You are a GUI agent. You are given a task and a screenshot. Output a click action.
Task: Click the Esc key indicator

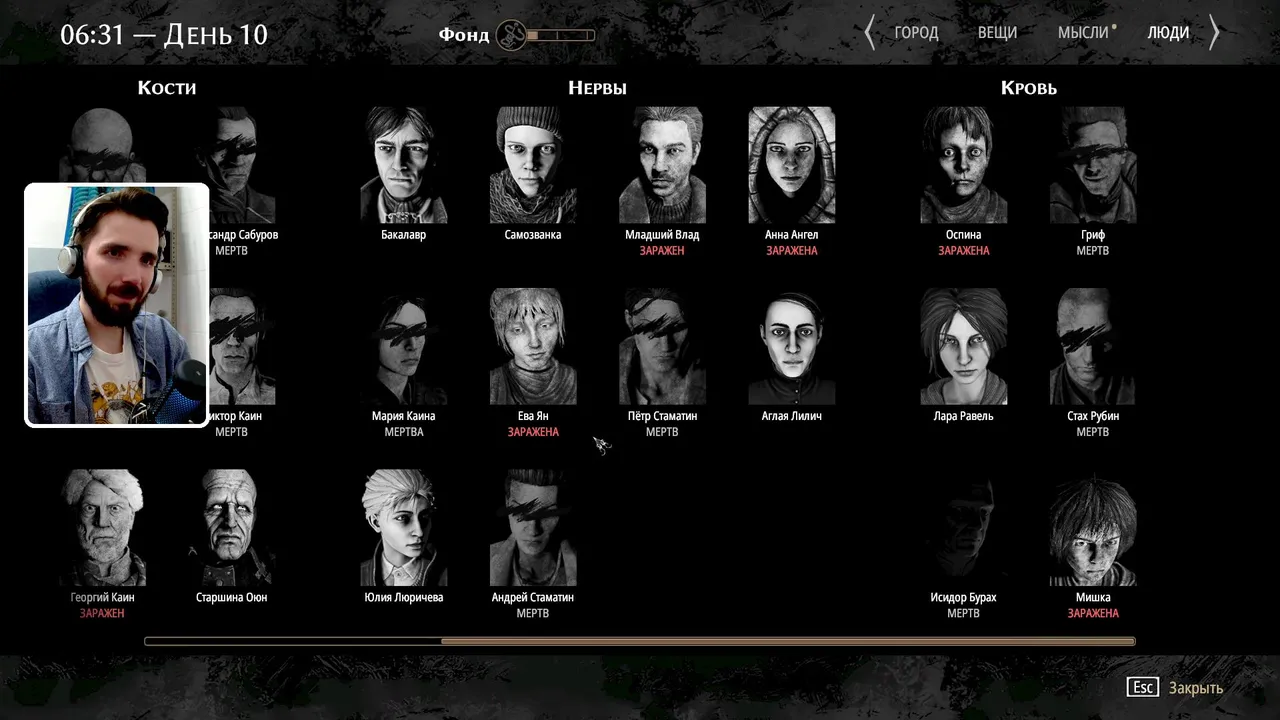pyautogui.click(x=1142, y=687)
